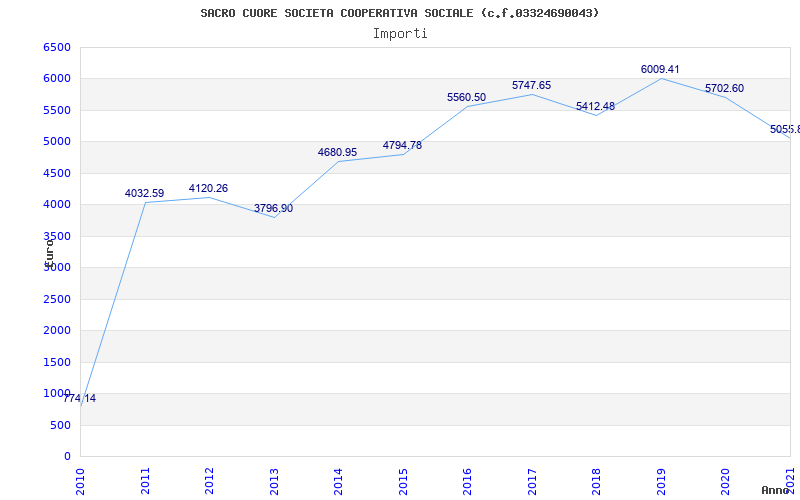The height and width of the screenshot is (500, 800).
Task: Click the y-axis value 0
Action: [67, 457]
